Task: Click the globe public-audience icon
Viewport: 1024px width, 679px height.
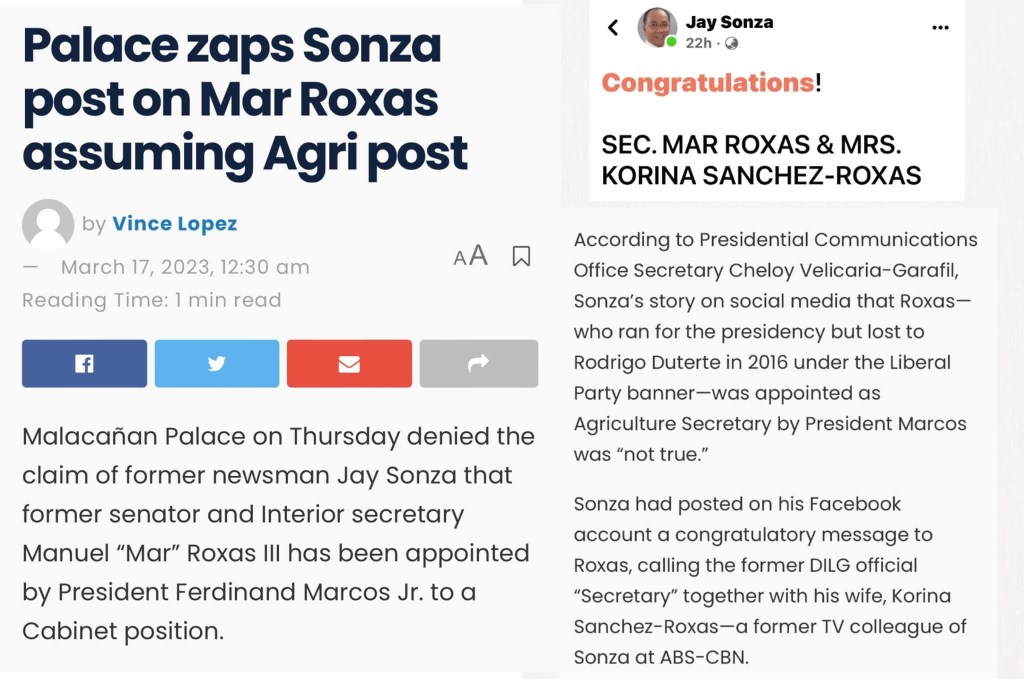Action: pos(732,44)
